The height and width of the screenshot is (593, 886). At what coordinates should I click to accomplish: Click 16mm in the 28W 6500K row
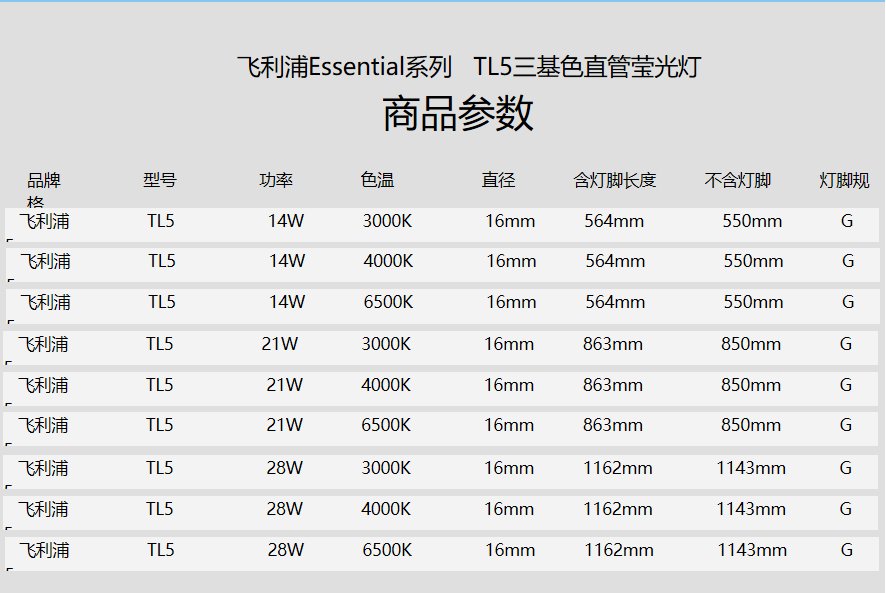tap(510, 550)
